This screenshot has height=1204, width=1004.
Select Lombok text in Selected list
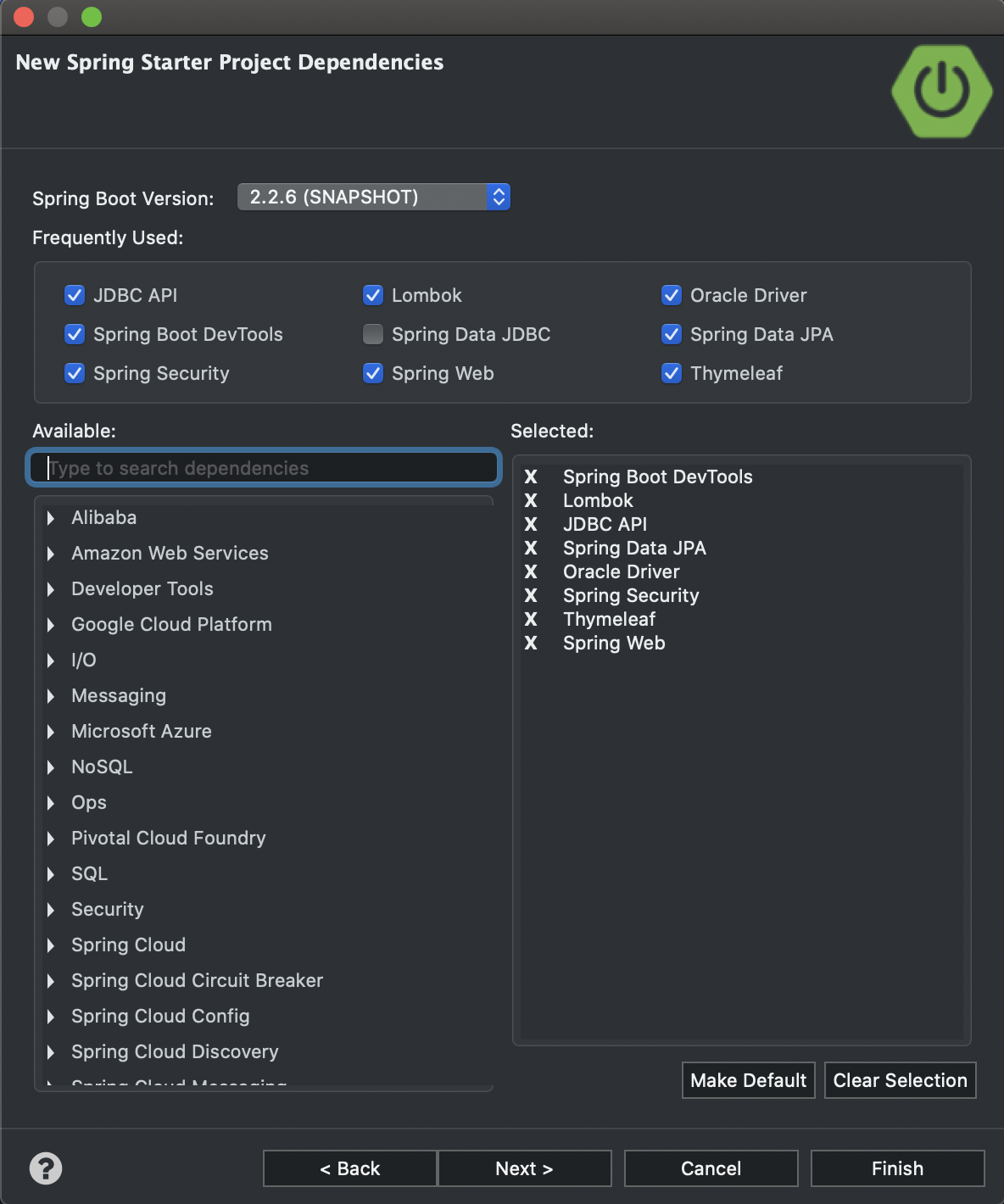[598, 500]
